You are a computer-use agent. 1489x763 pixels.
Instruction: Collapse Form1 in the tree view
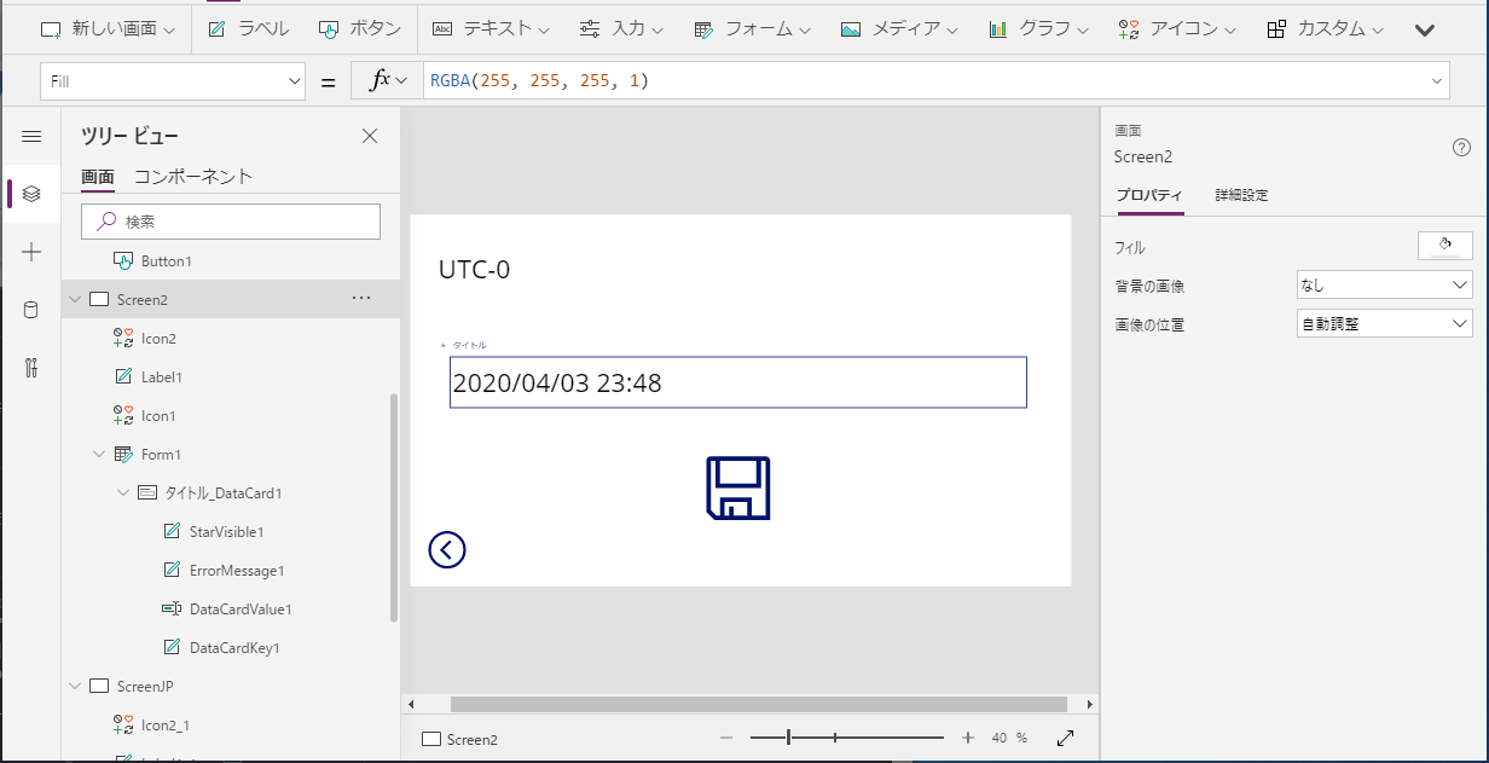tap(97, 454)
